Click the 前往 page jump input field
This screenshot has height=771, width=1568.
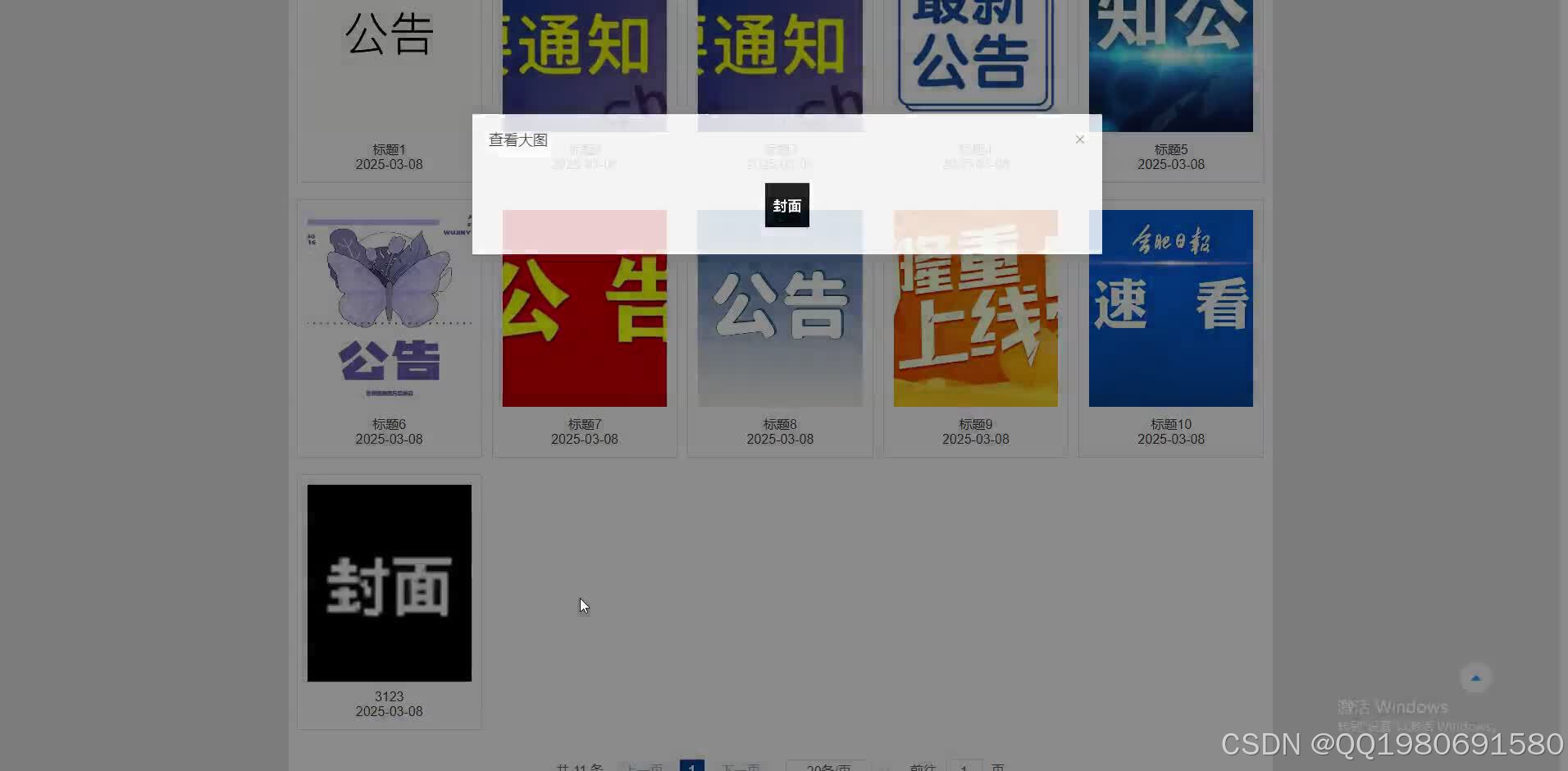click(x=964, y=766)
